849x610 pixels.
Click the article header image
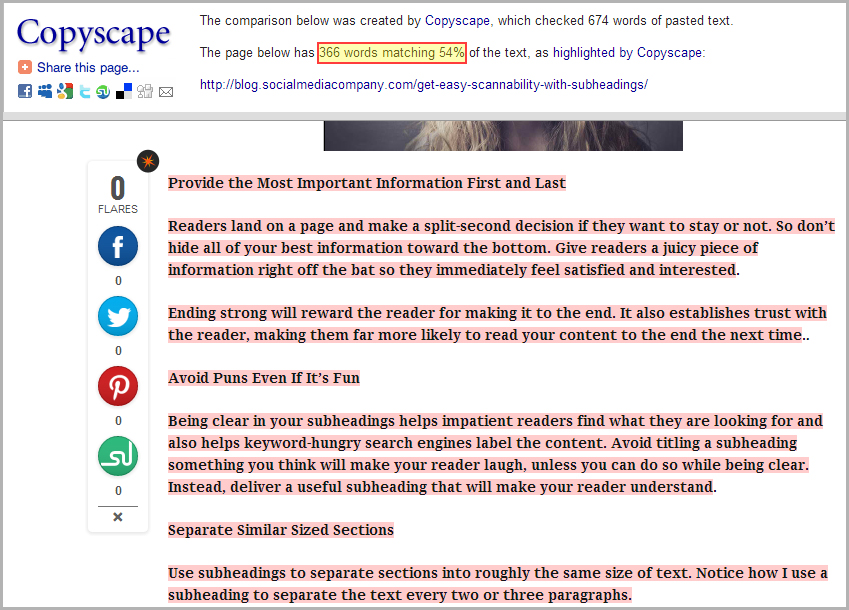click(503, 136)
